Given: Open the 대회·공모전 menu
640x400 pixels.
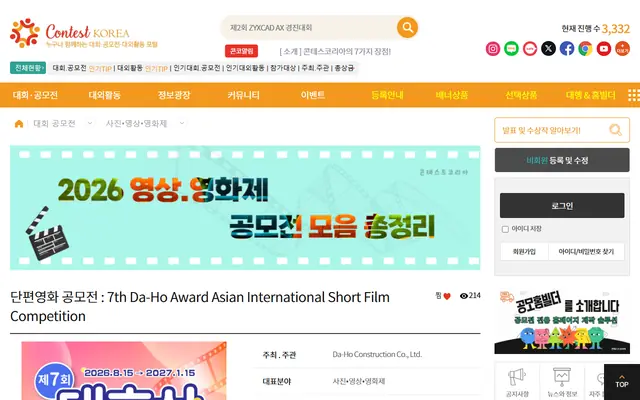Looking at the screenshot, I should pos(35,95).
